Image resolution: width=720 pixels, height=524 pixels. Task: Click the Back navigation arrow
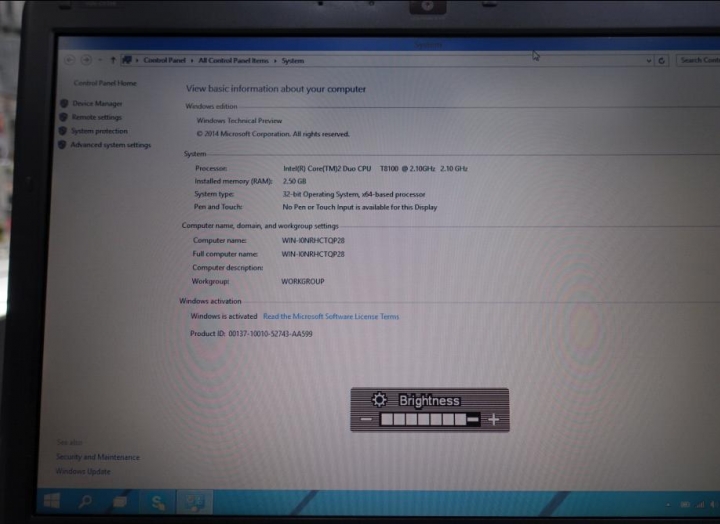pyautogui.click(x=70, y=60)
